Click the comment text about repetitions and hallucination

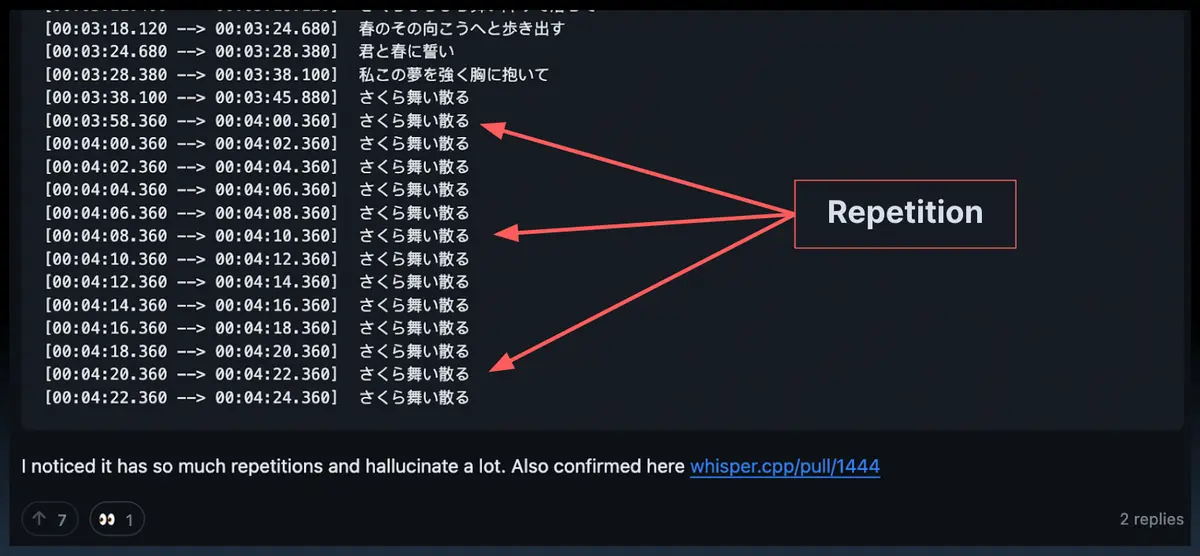353,466
